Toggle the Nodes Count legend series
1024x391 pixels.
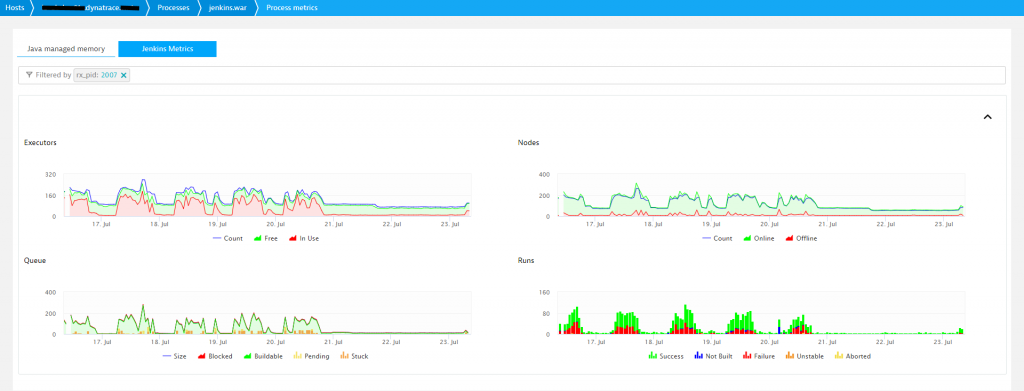point(717,238)
